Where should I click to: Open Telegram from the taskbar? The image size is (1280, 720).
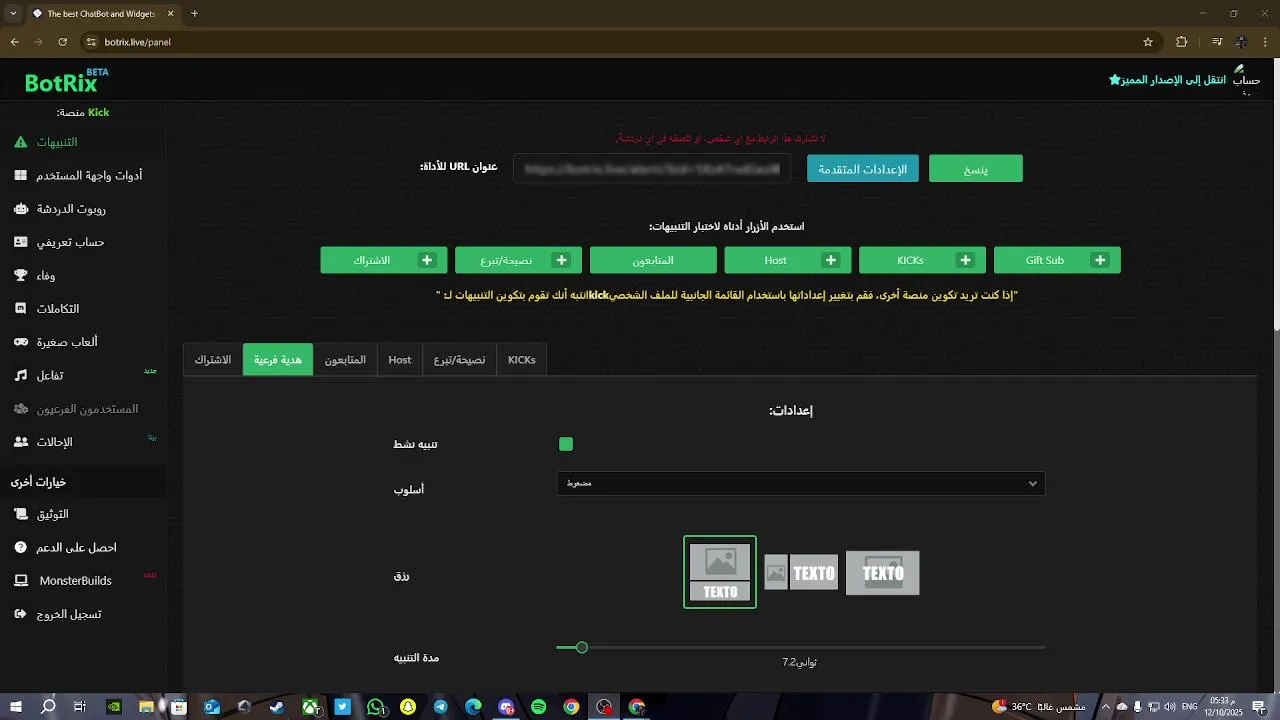[x=440, y=707]
